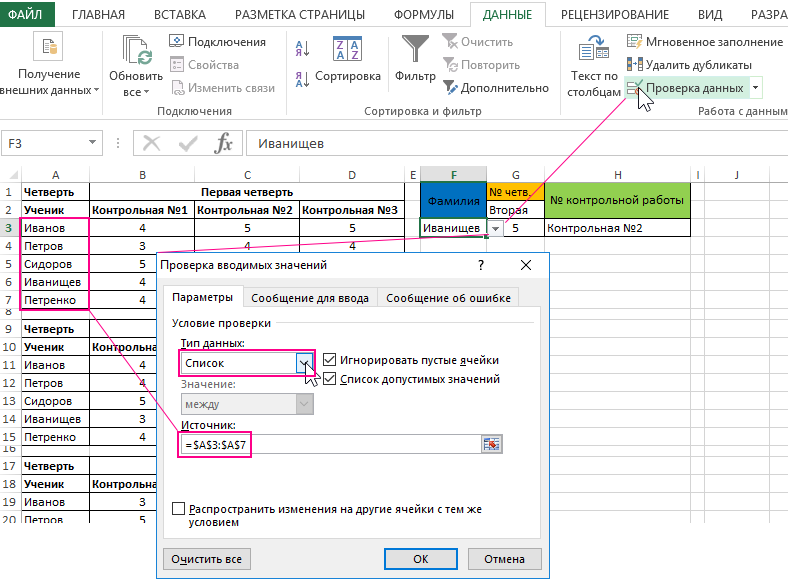Click the insert function fx icon
788x579 pixels.
click(x=224, y=143)
